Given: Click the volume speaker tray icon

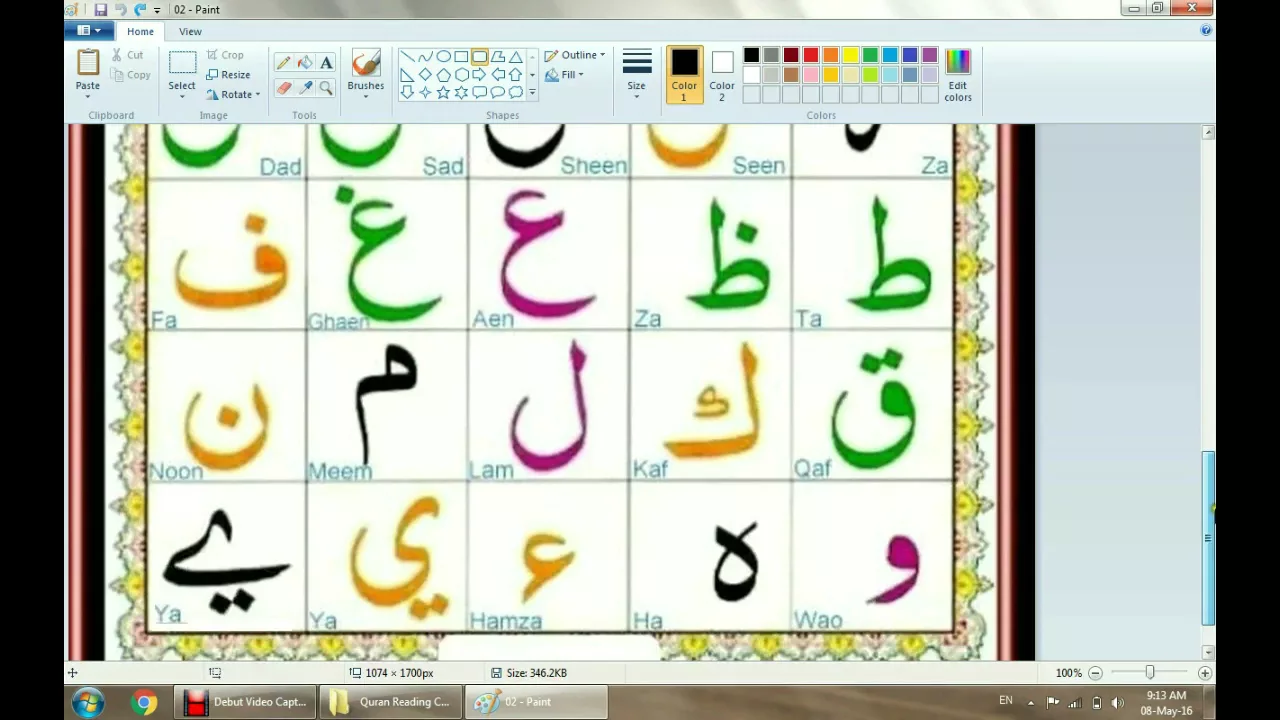Looking at the screenshot, I should pos(1117,702).
